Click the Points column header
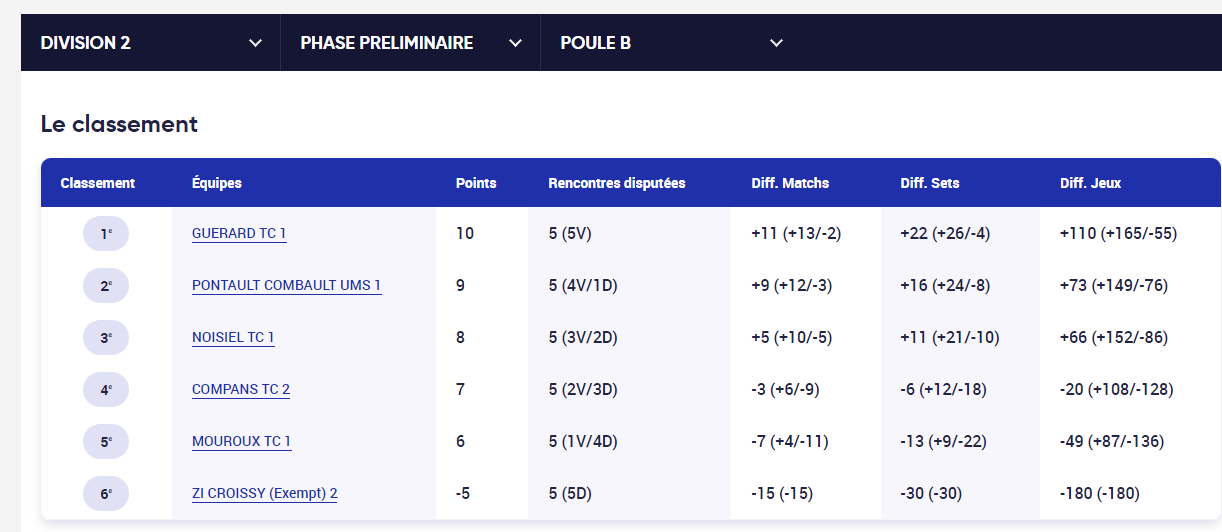Viewport: 1222px width, 532px height. (476, 183)
